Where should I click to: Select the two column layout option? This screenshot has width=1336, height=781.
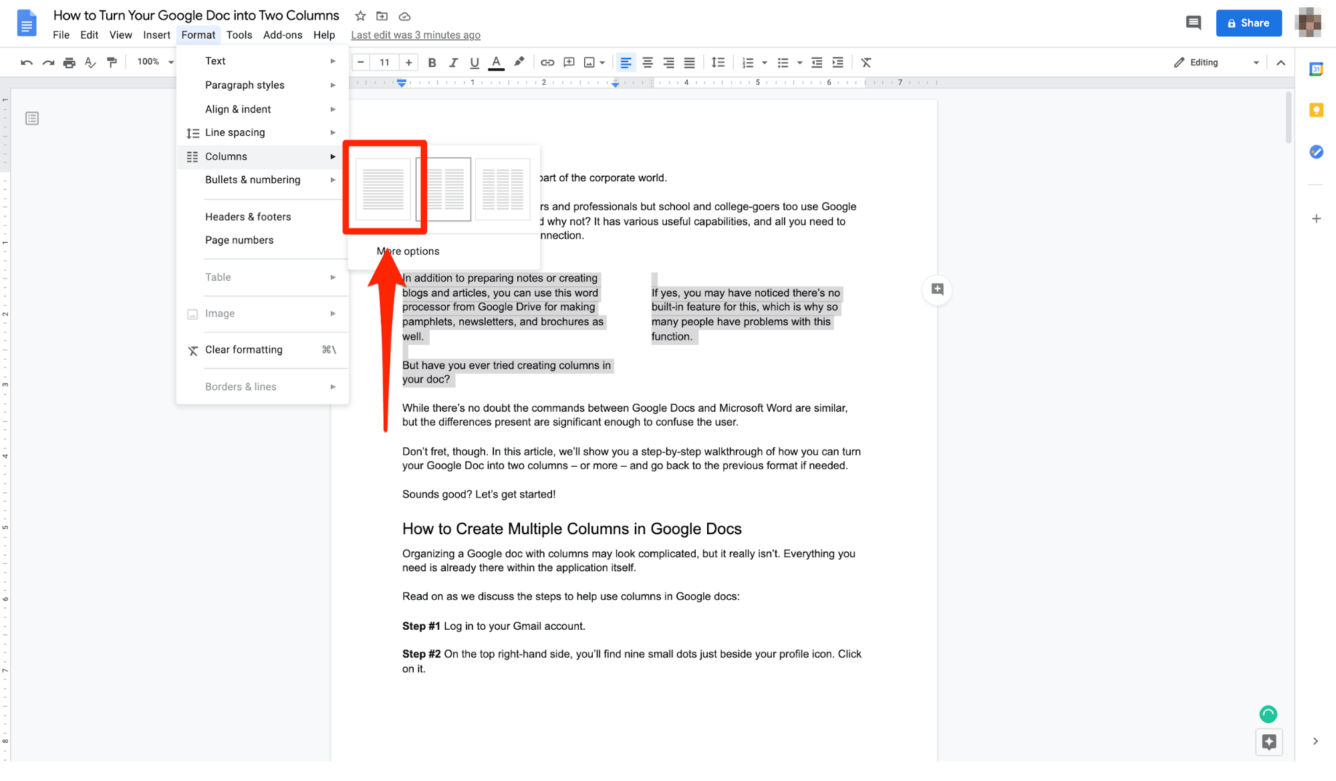[x=444, y=187]
